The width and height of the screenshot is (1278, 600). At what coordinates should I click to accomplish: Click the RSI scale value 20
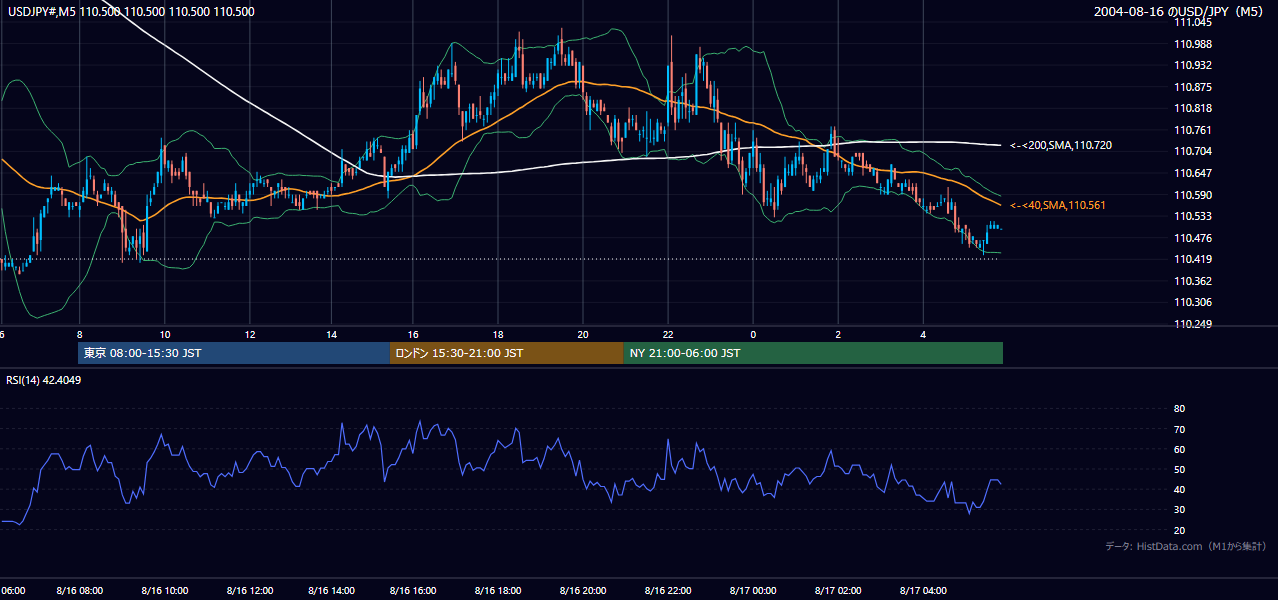click(x=1179, y=530)
